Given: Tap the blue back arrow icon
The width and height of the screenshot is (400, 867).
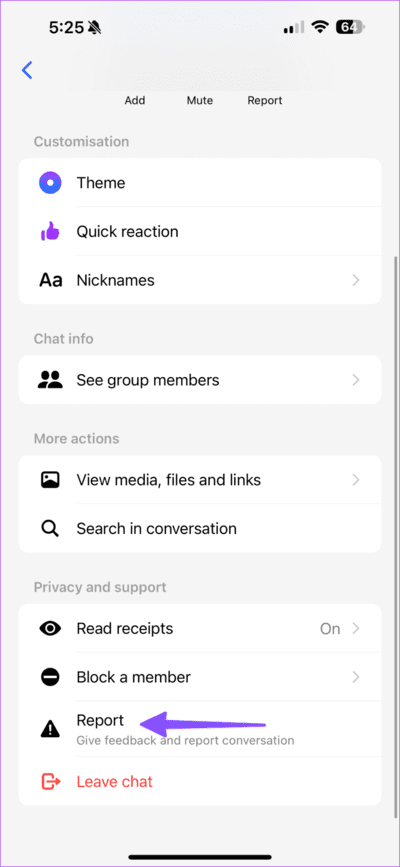Looking at the screenshot, I should (27, 70).
